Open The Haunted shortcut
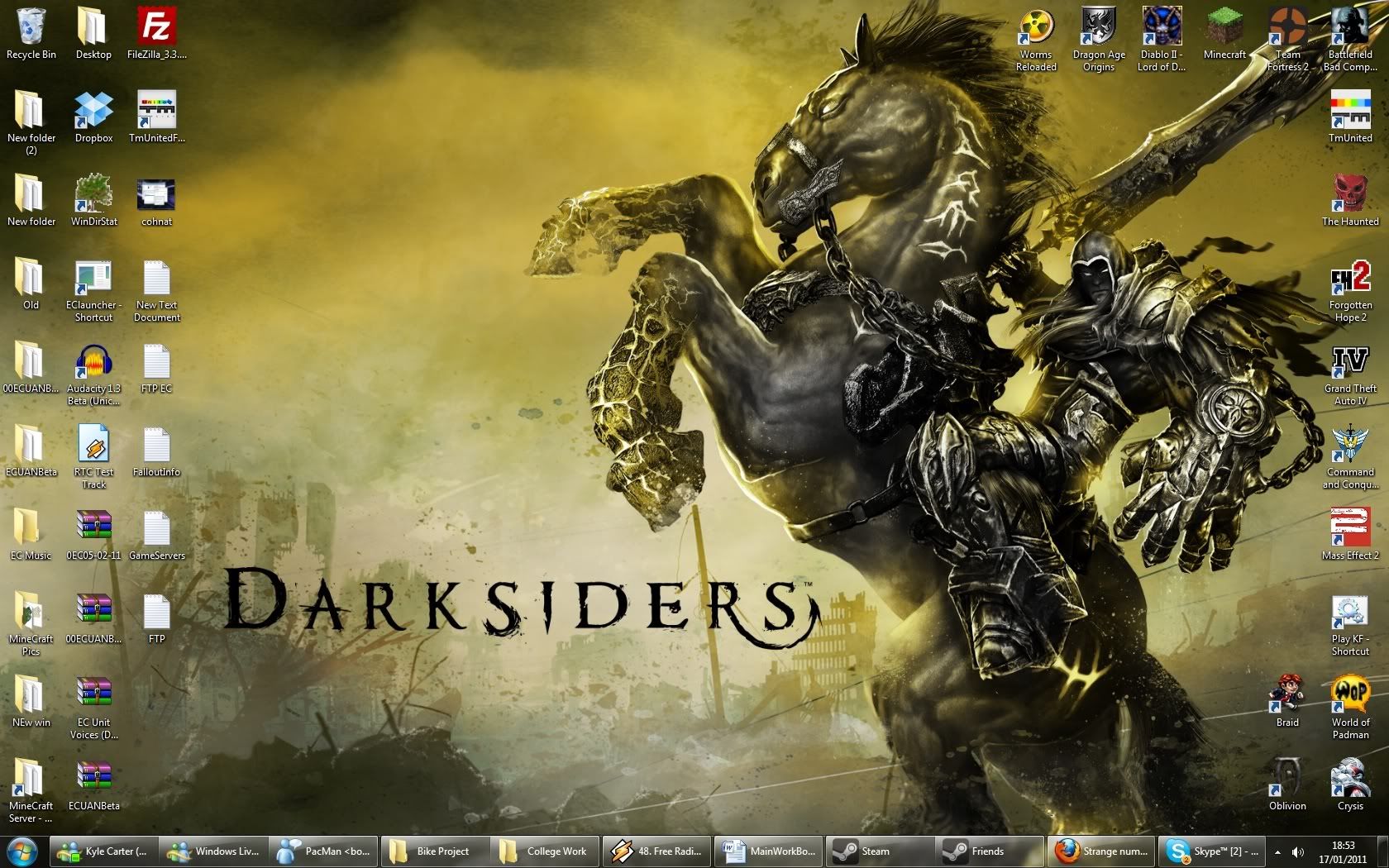This screenshot has height=868, width=1389. pyautogui.click(x=1350, y=200)
